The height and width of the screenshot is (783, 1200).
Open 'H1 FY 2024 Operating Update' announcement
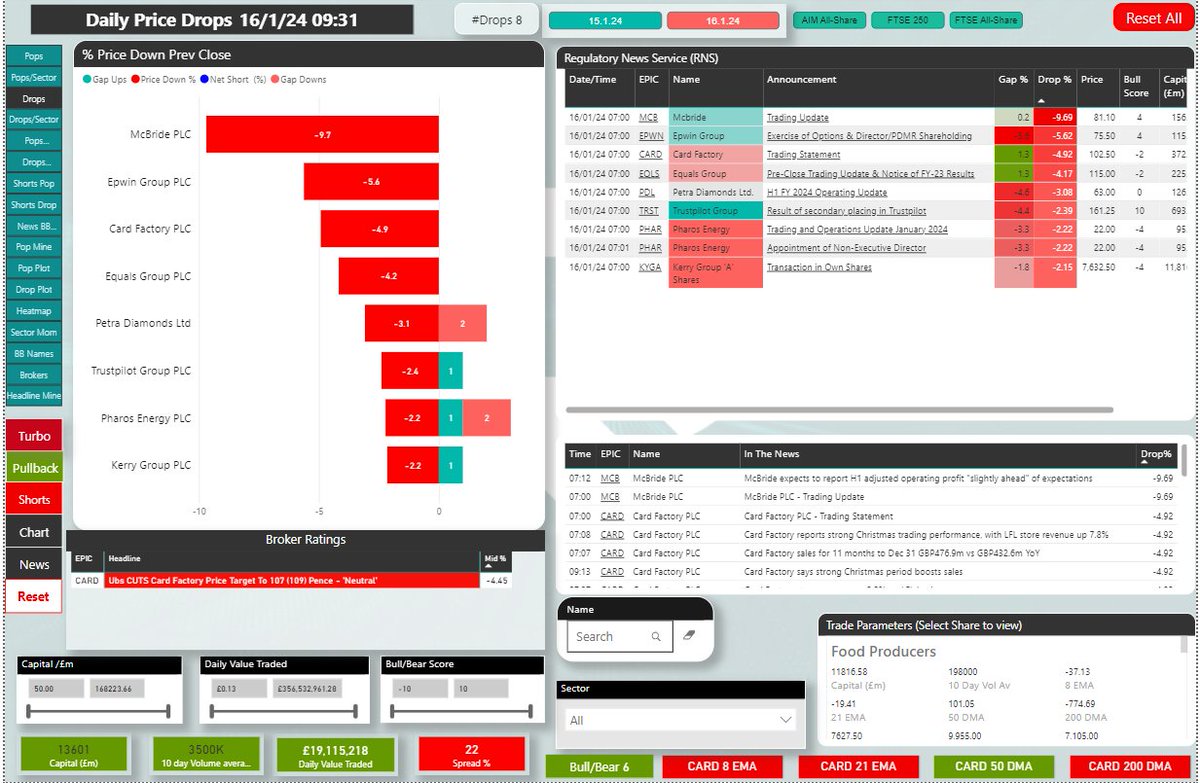829,192
